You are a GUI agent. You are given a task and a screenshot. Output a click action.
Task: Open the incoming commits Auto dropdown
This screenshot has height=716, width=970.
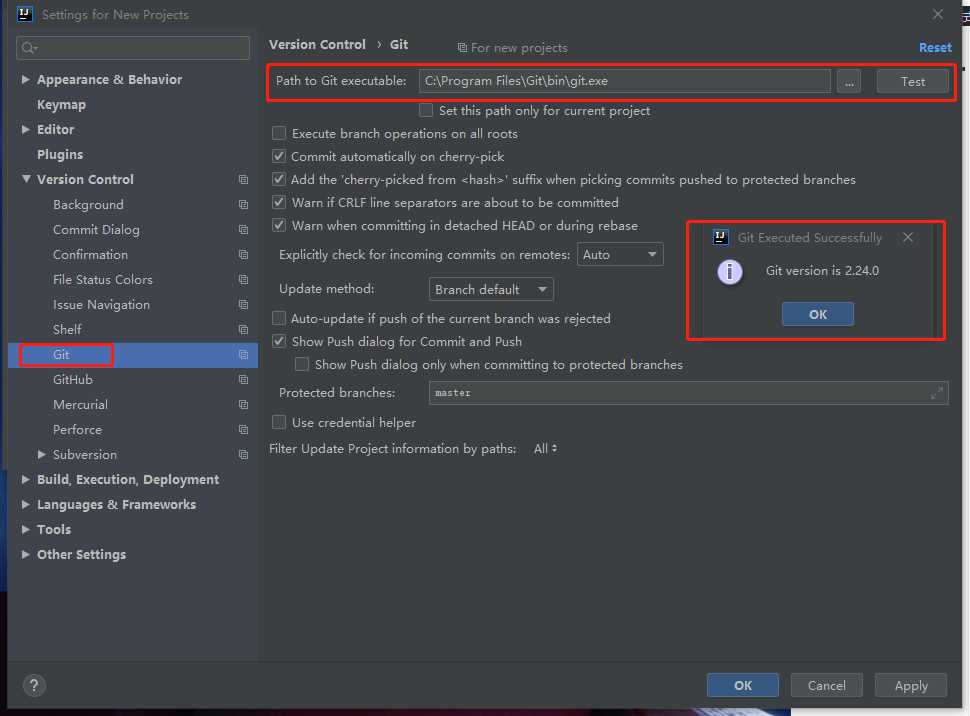pos(620,254)
